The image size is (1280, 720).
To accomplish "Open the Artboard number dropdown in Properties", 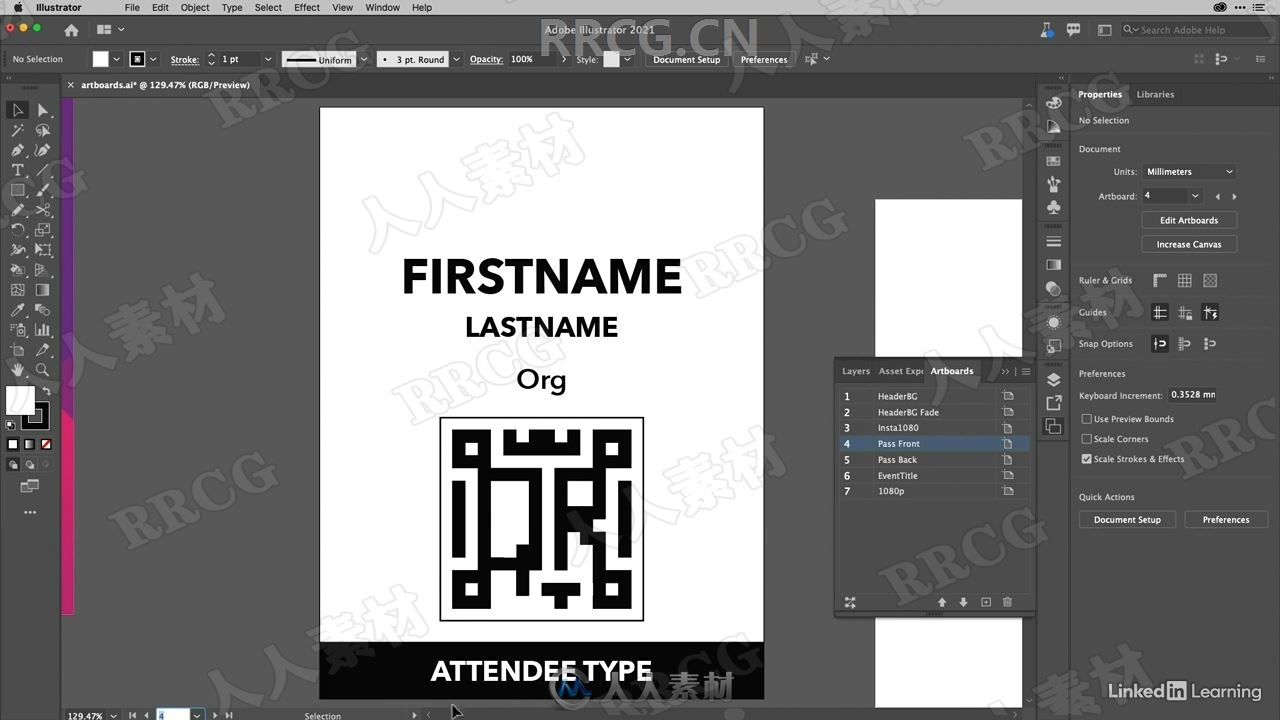I will 1195,196.
